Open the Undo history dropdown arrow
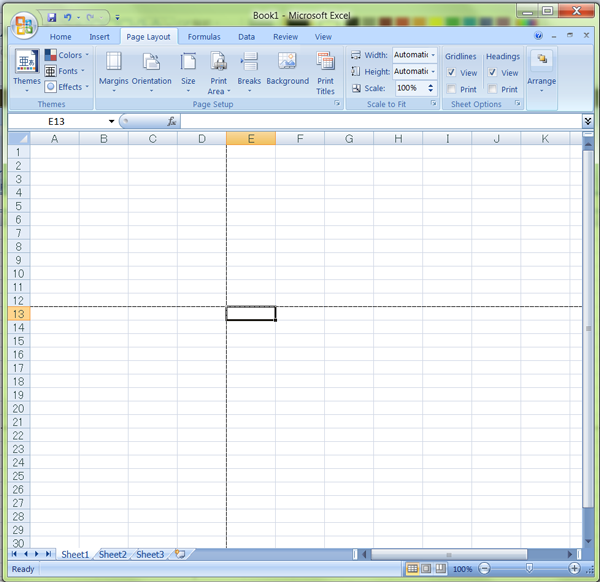Image resolution: width=600 pixels, height=582 pixels. 78,18
